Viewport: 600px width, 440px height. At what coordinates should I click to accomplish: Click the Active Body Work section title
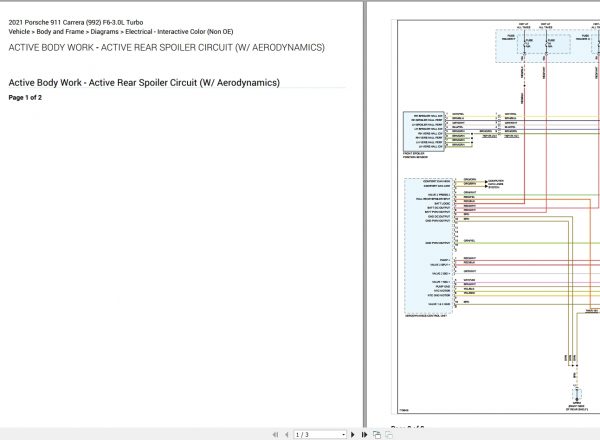point(144,83)
